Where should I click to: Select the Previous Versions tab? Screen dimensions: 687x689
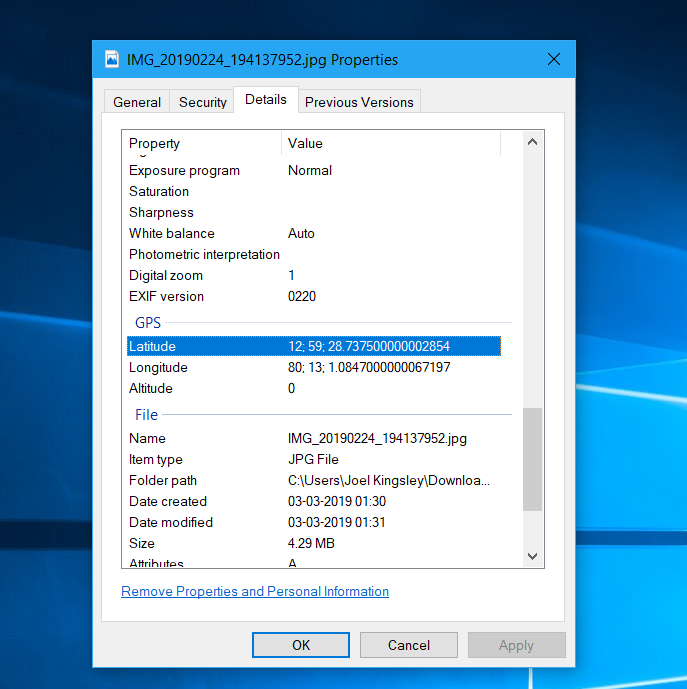[359, 102]
